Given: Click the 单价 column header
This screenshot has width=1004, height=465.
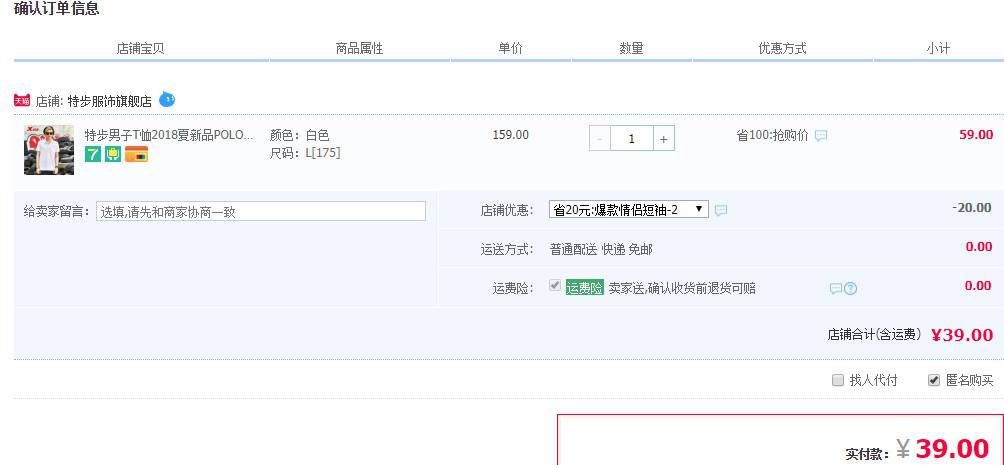Looking at the screenshot, I should [x=510, y=48].
